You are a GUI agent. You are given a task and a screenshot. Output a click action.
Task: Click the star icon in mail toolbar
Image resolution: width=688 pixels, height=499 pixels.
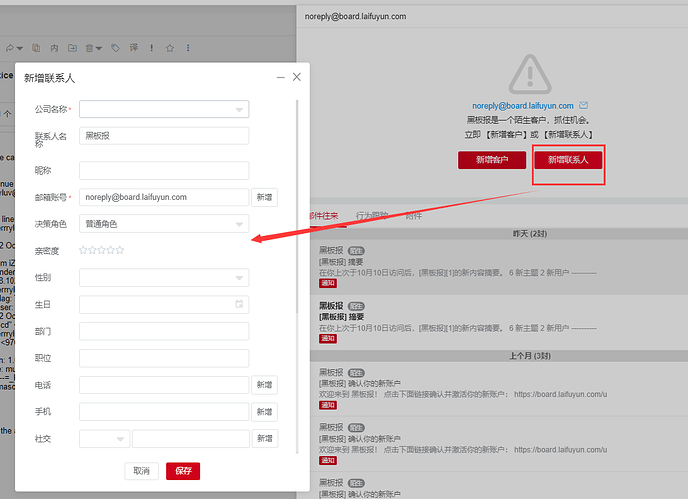pos(169,47)
